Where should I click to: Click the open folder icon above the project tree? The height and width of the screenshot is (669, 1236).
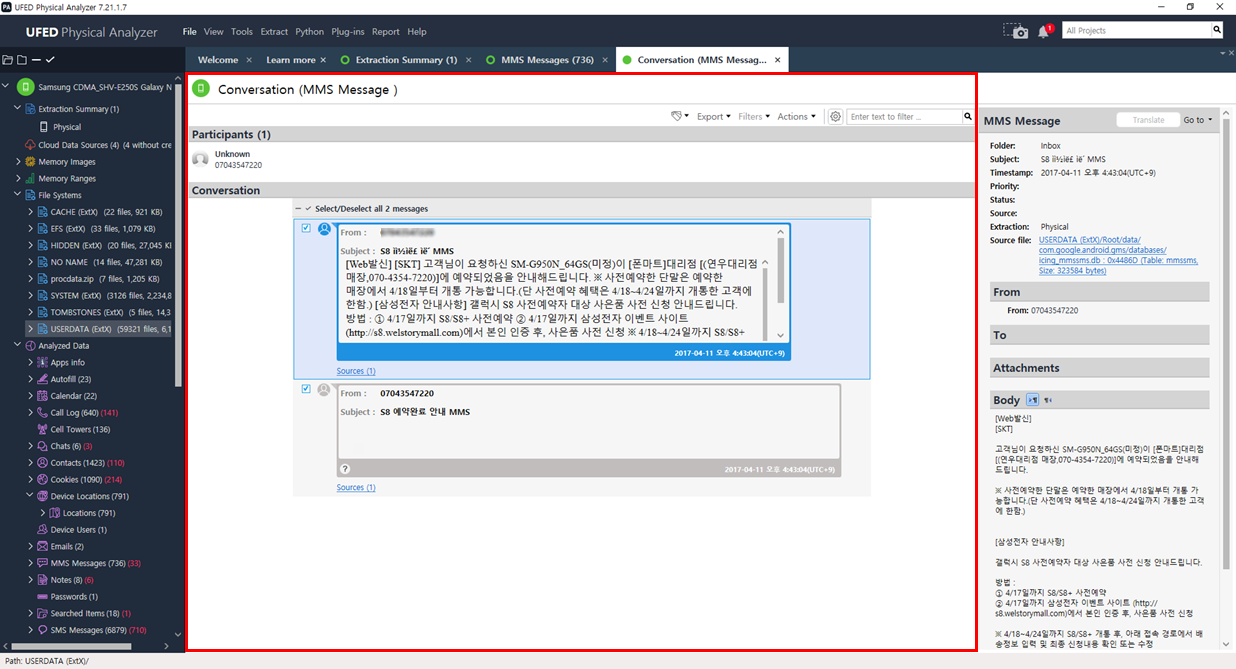[x=8, y=60]
